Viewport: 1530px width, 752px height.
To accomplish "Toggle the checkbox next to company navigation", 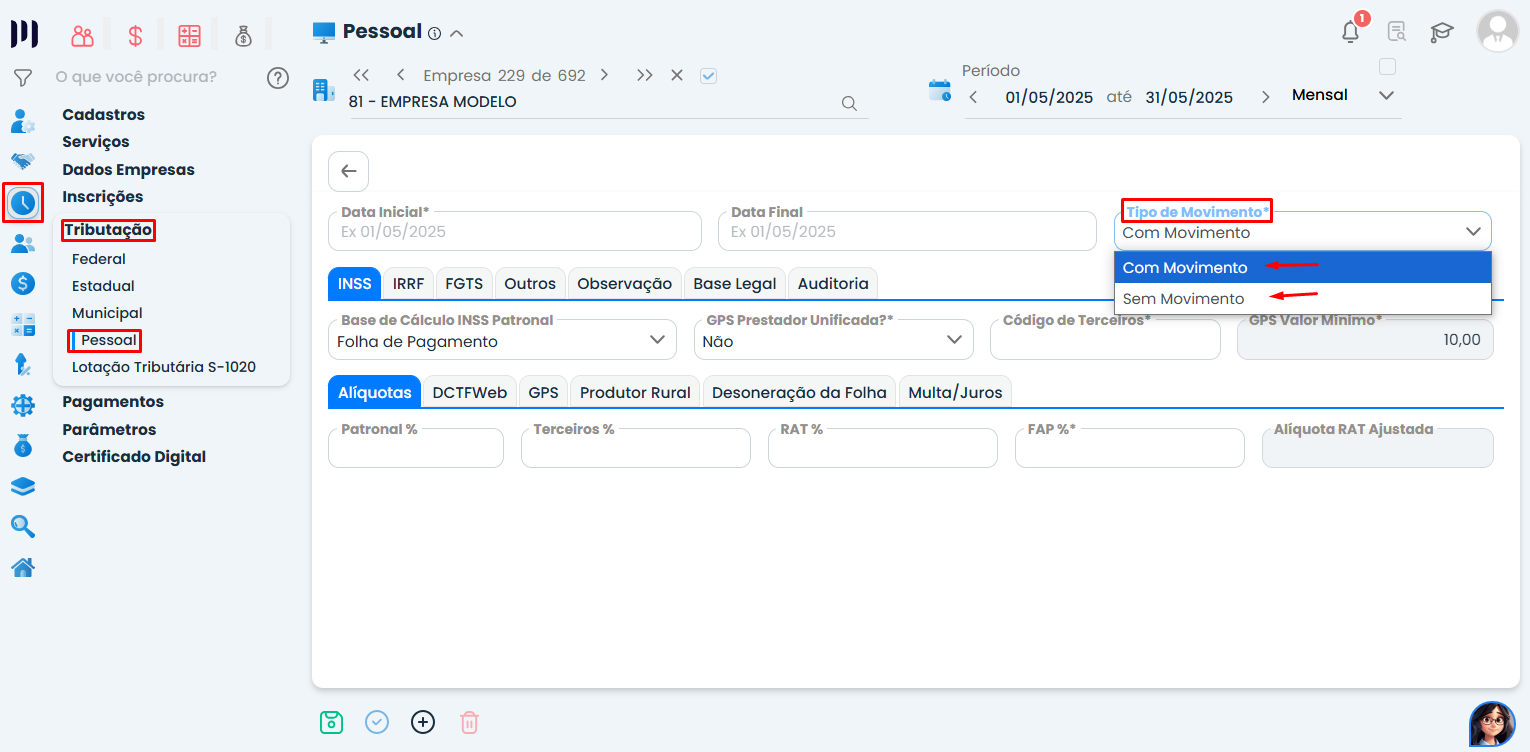I will coord(709,76).
